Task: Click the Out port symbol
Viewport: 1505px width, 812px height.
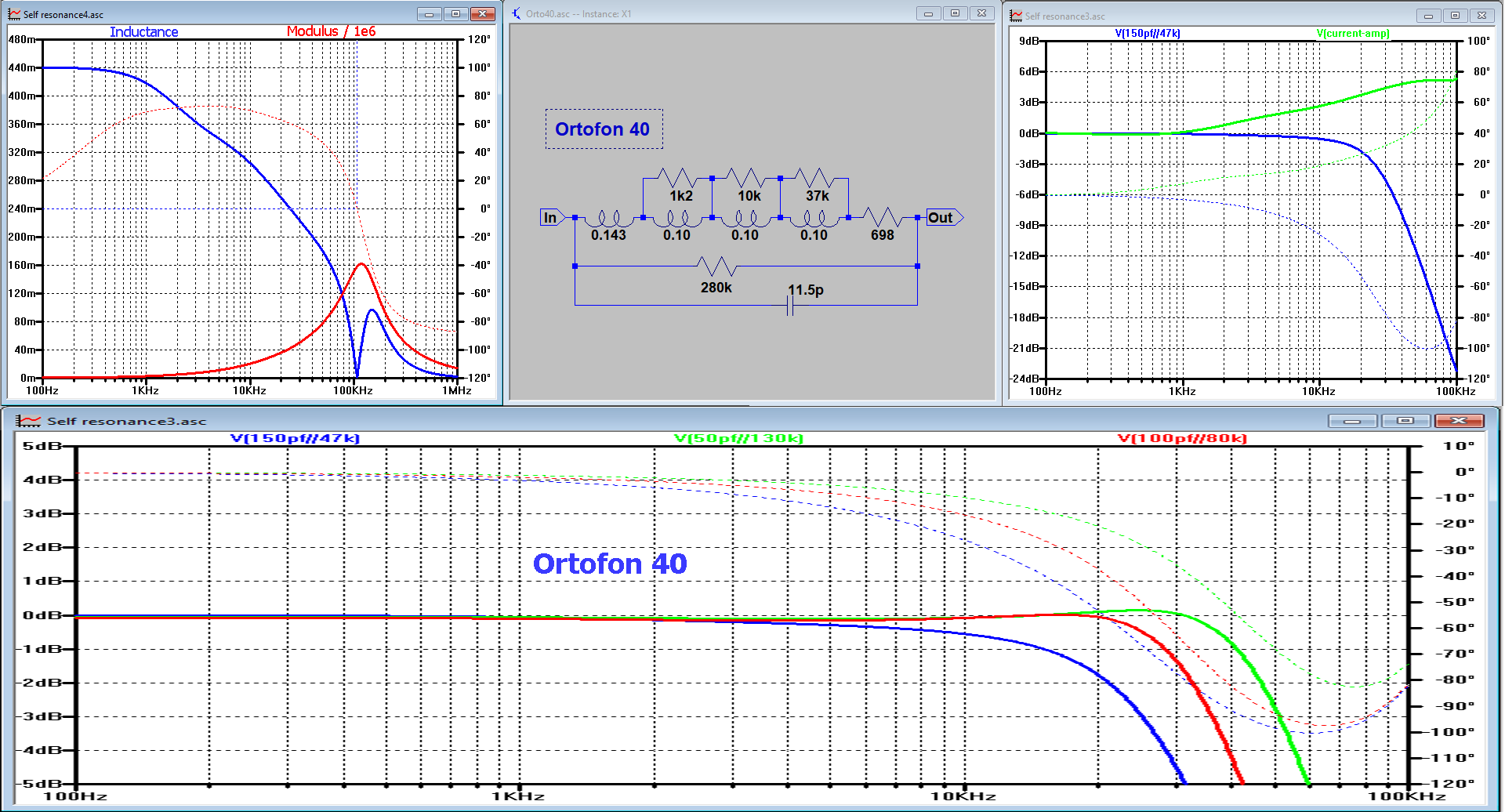Action: coord(945,218)
